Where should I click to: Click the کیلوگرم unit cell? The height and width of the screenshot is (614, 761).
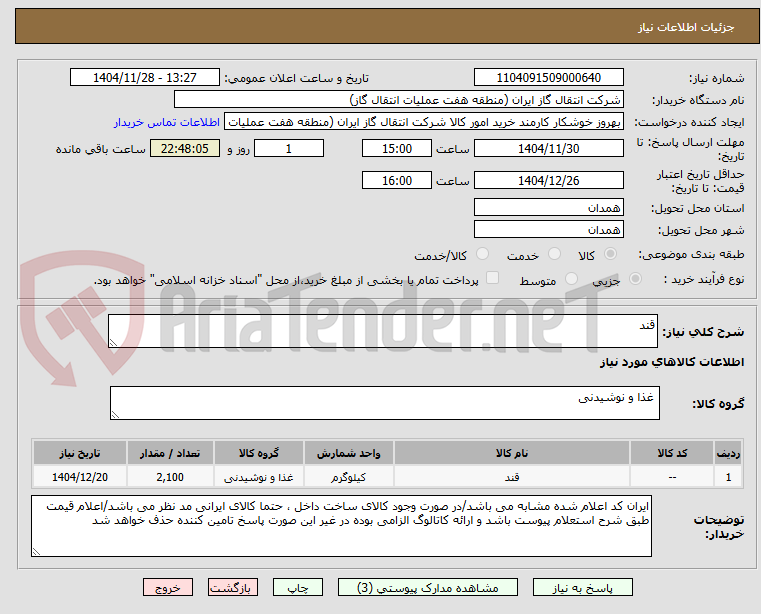tap(348, 477)
